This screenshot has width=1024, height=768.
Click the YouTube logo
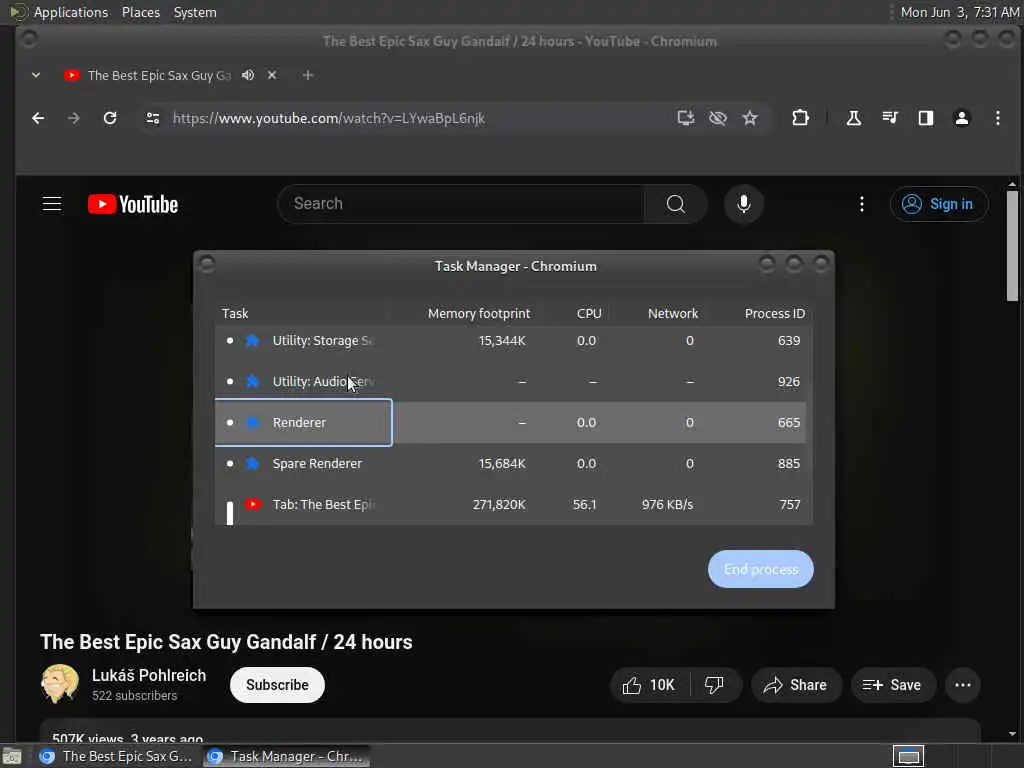pyautogui.click(x=133, y=204)
